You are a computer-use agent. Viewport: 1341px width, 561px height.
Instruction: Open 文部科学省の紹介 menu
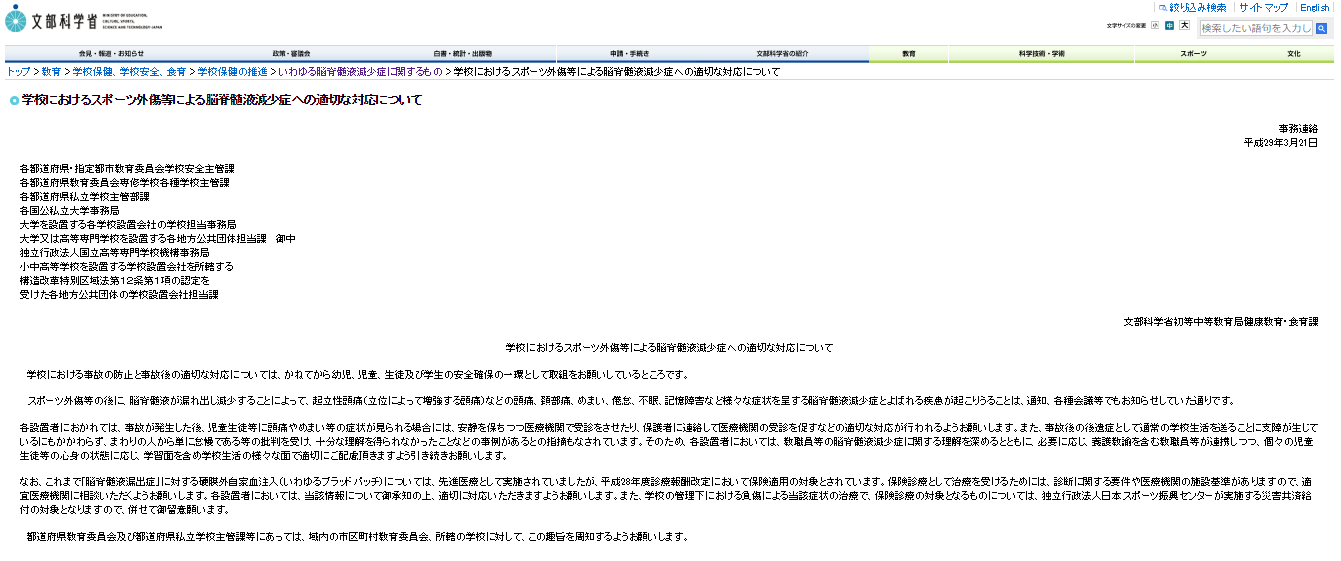point(782,54)
